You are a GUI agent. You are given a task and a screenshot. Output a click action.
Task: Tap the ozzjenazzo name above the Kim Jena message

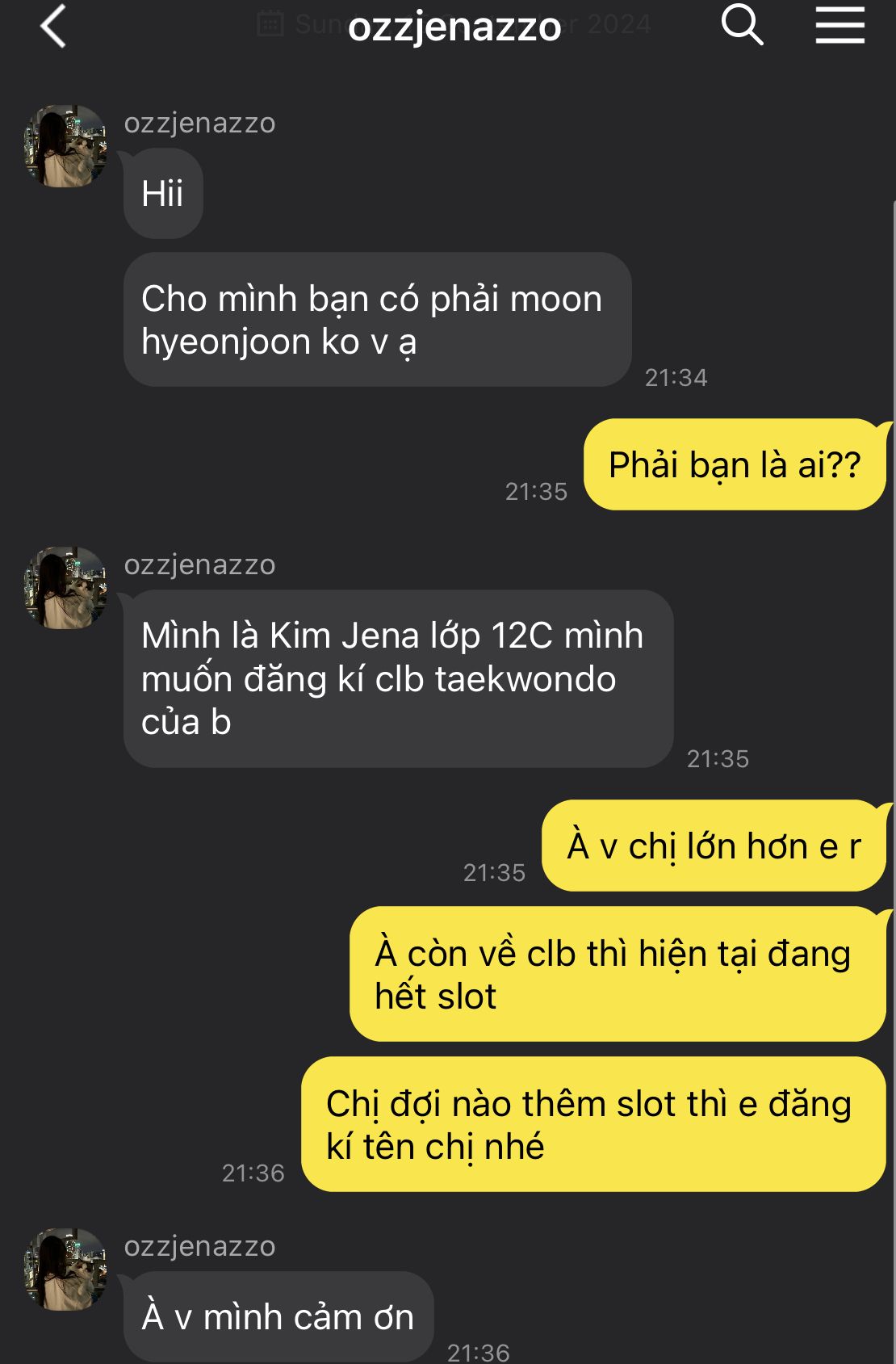click(x=199, y=564)
